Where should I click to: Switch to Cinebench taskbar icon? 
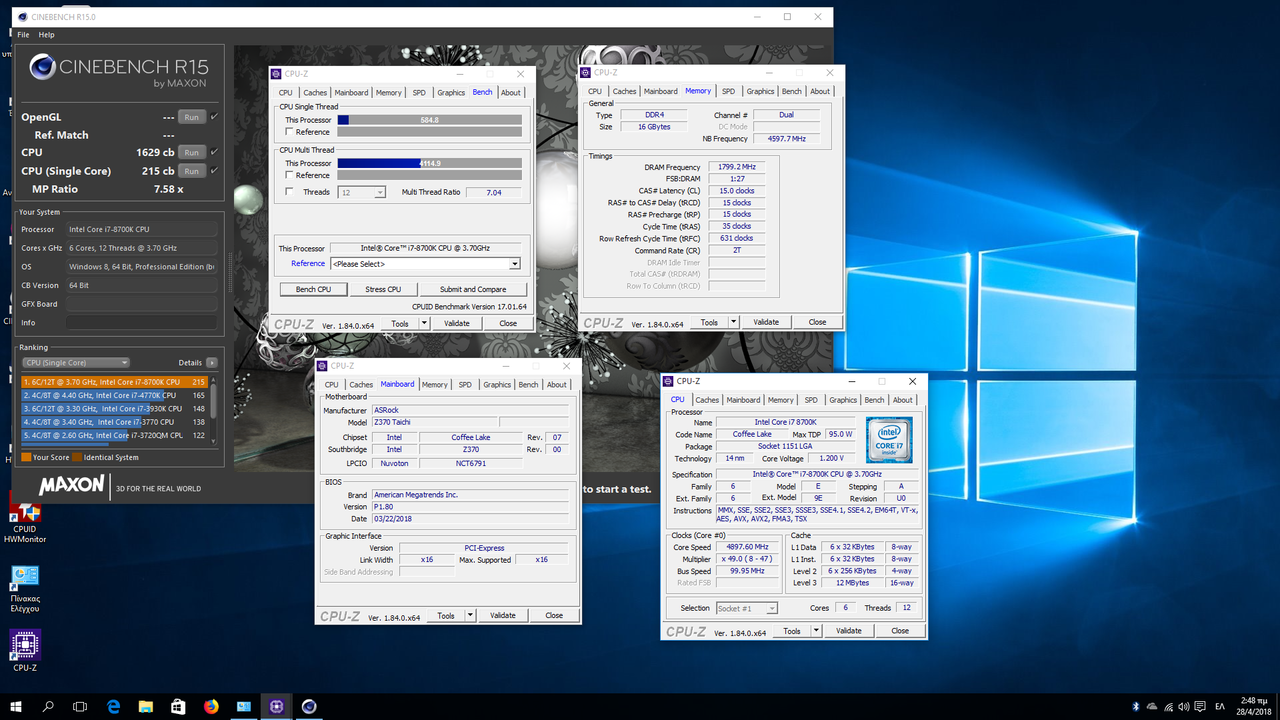click(x=309, y=706)
